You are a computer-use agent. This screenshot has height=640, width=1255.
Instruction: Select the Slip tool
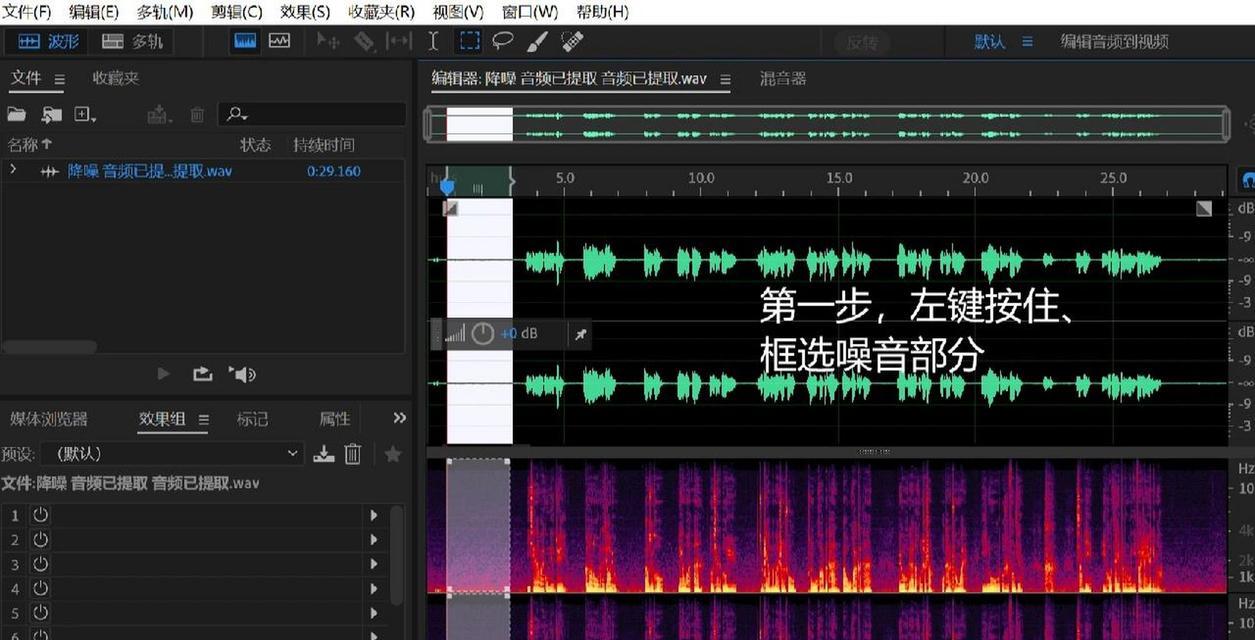399,41
